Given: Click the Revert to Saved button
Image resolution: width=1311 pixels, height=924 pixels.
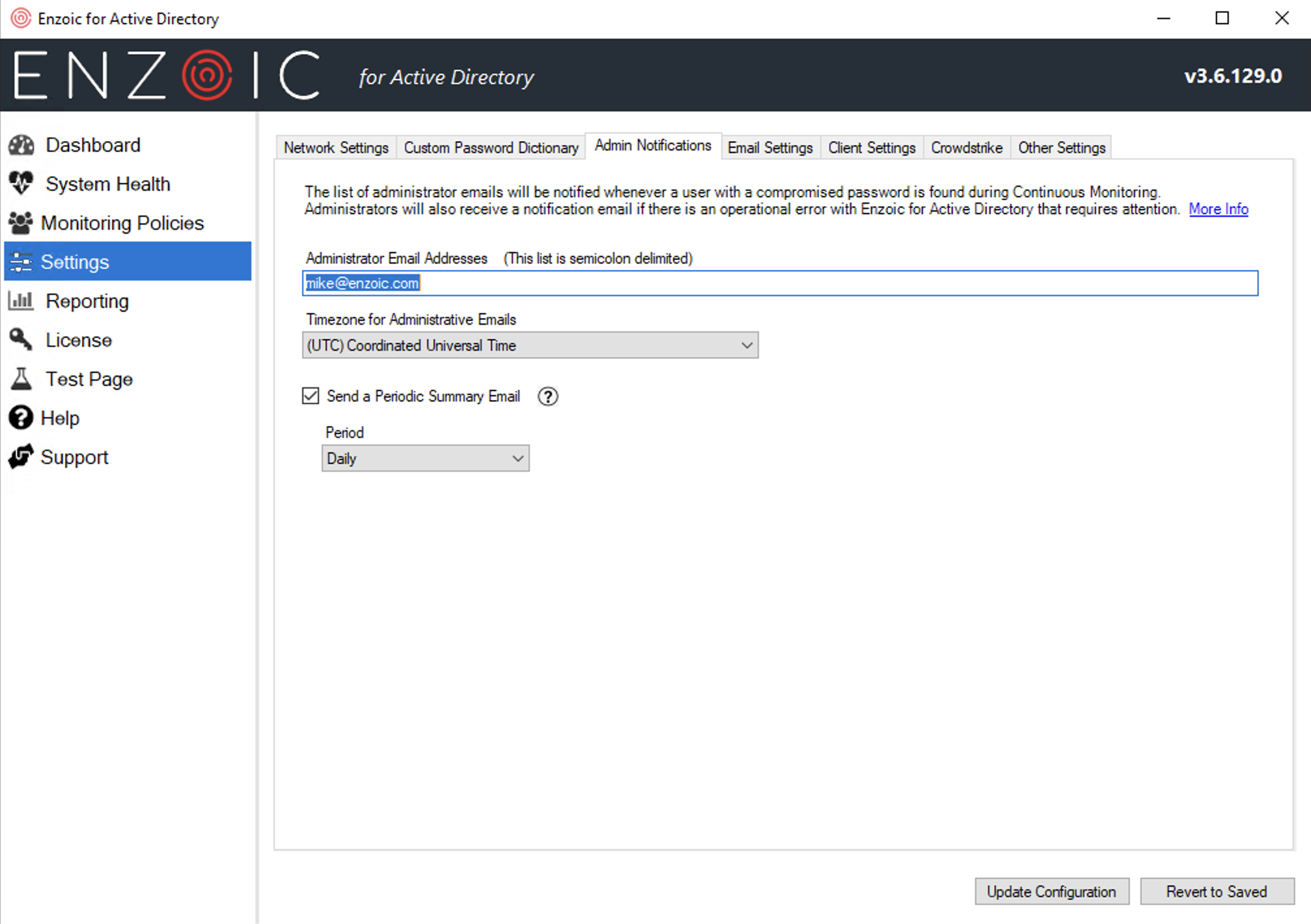Looking at the screenshot, I should tap(1217, 891).
